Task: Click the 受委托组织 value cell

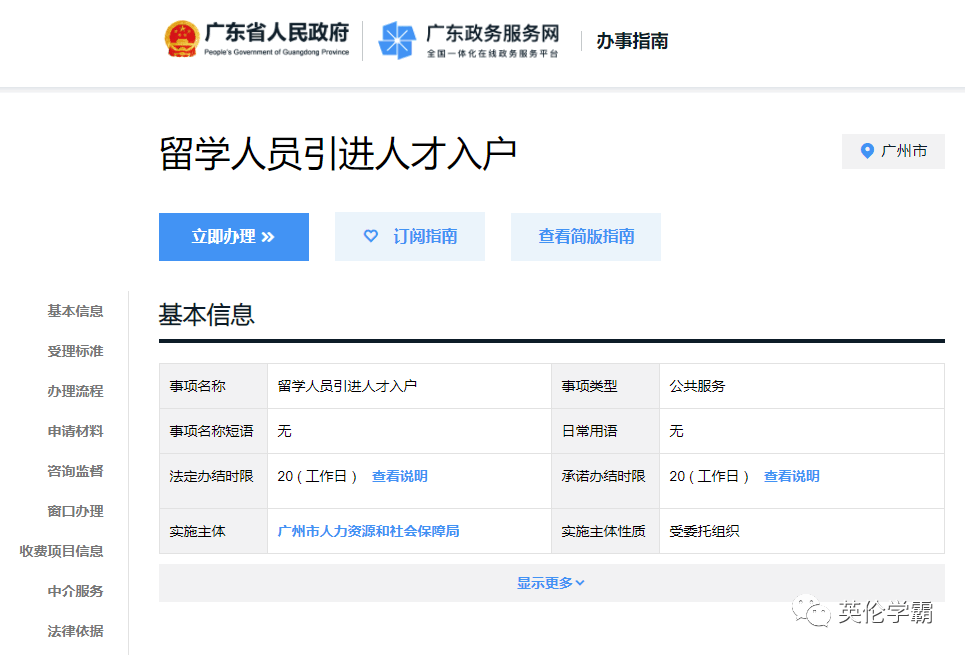Action: [x=802, y=531]
